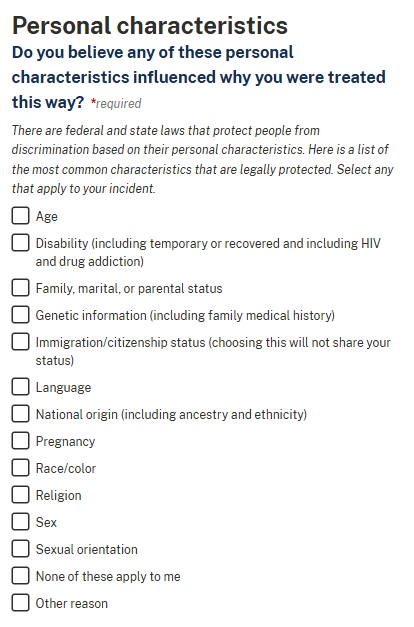
Task: Click the National origin label text
Action: (x=171, y=415)
